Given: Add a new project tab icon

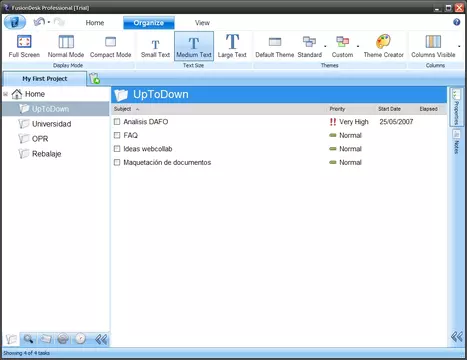Looking at the screenshot, I should 95,78.
